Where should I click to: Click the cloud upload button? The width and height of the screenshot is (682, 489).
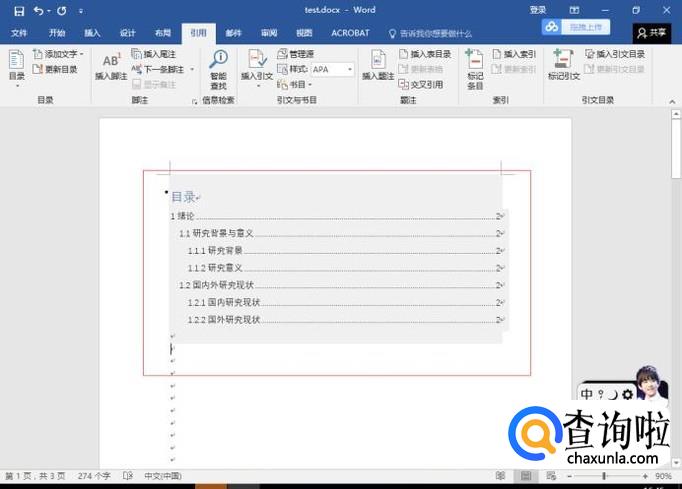point(576,27)
